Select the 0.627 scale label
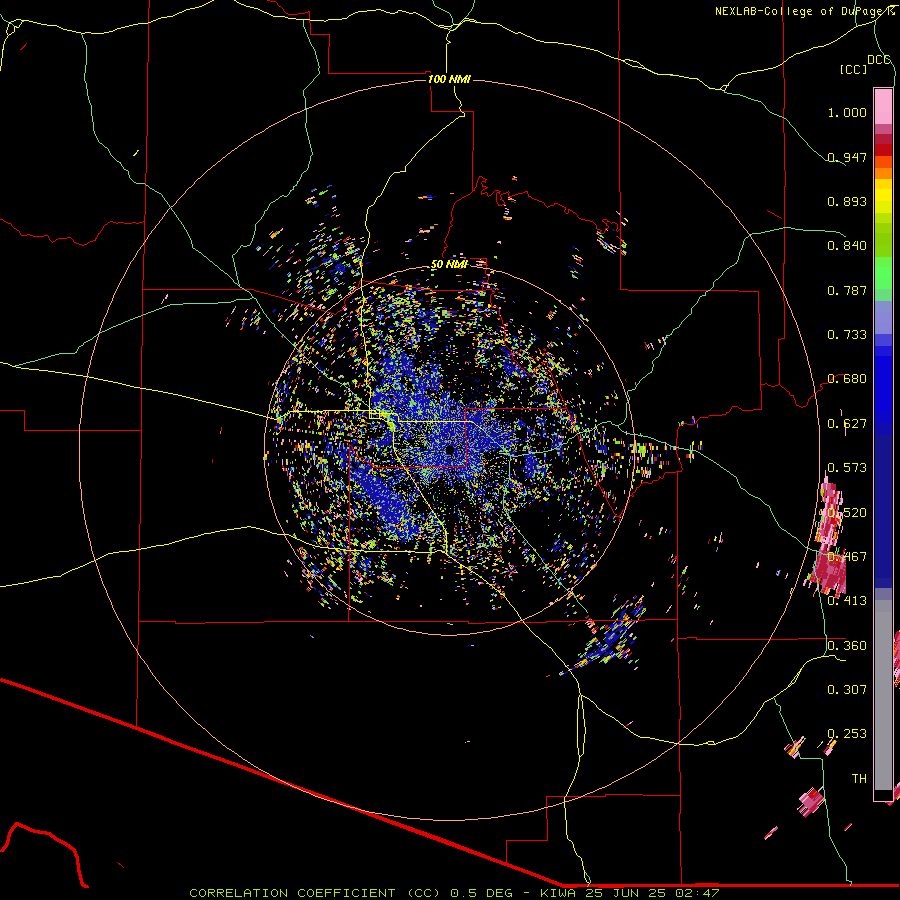The image size is (900, 900). pyautogui.click(x=847, y=424)
